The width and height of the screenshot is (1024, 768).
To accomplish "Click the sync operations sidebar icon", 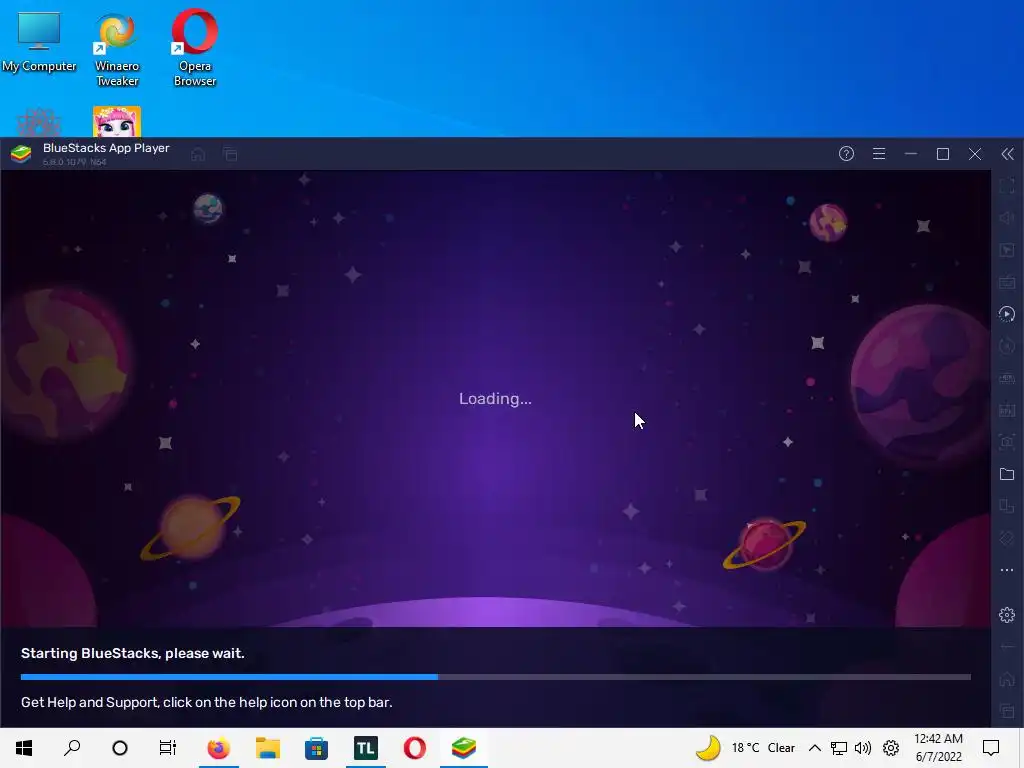I will [1007, 346].
